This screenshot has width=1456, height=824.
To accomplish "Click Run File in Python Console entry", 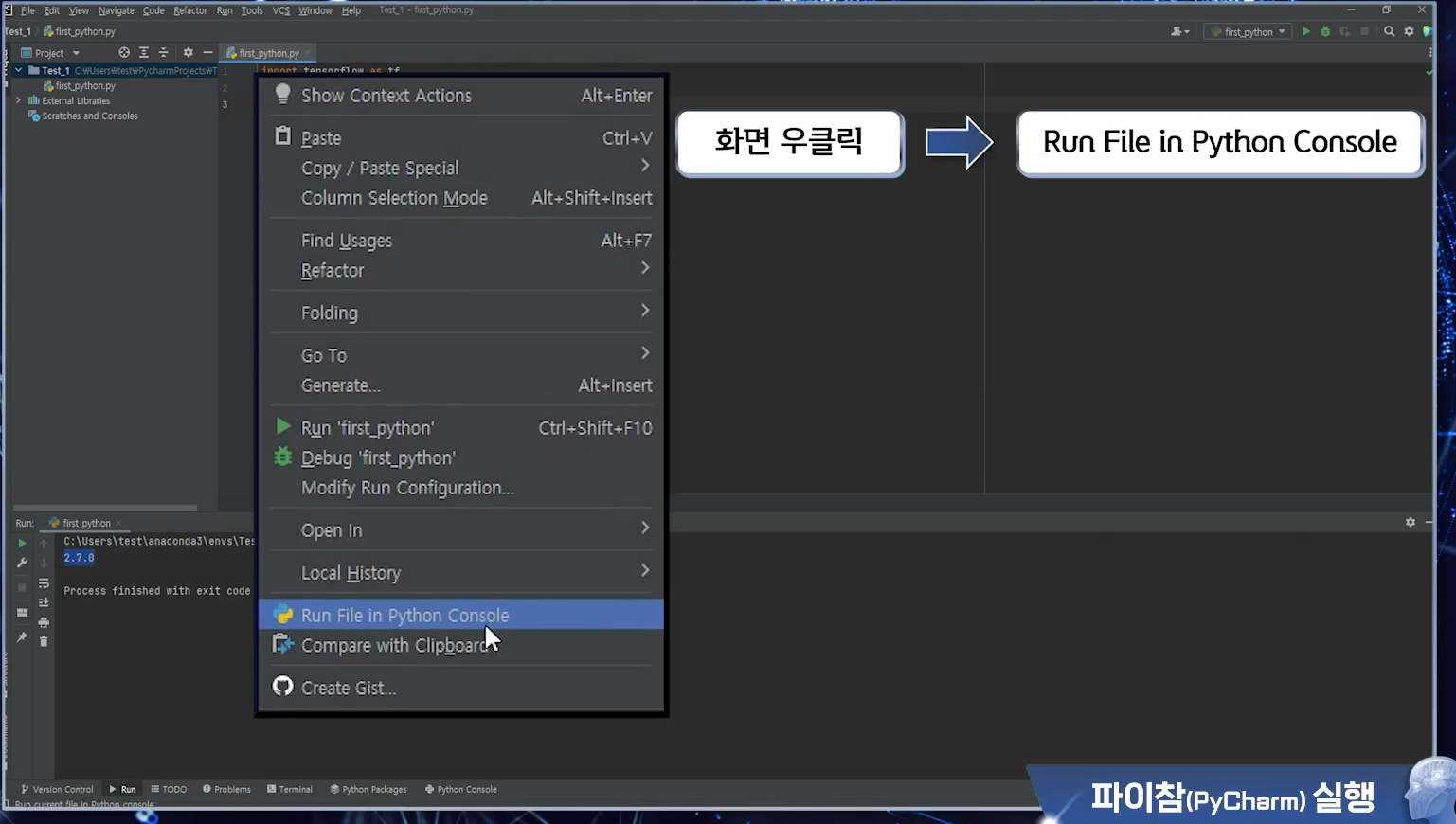I will tap(460, 615).
